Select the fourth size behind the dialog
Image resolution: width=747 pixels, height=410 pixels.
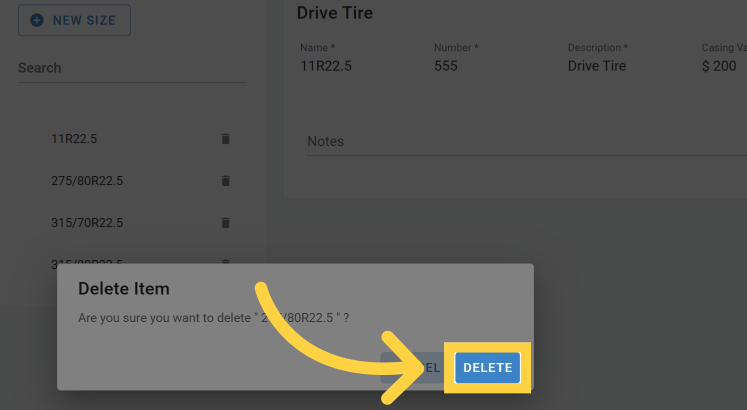[x=87, y=262]
